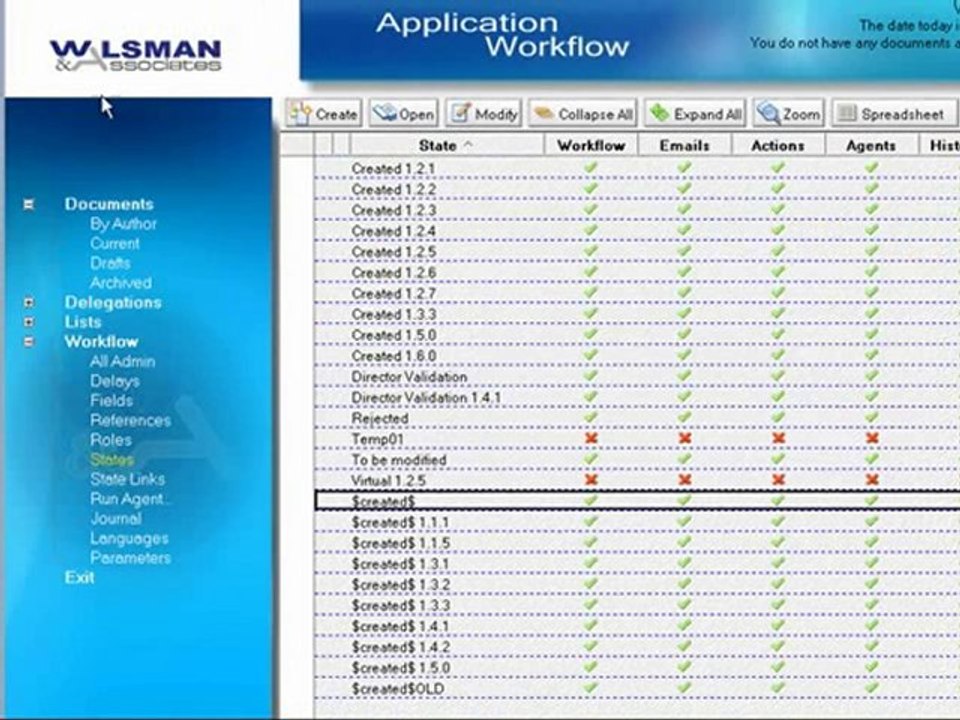Click the red X in Virtual 1.2.5 Agents column
The image size is (960, 720).
click(872, 480)
